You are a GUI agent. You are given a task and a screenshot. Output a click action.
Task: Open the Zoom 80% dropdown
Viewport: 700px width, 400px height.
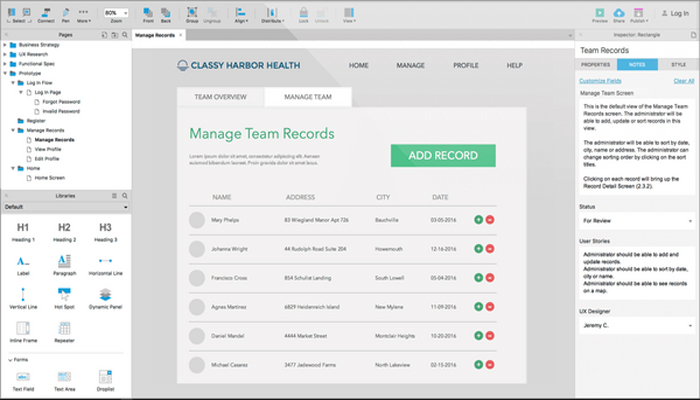coord(116,13)
